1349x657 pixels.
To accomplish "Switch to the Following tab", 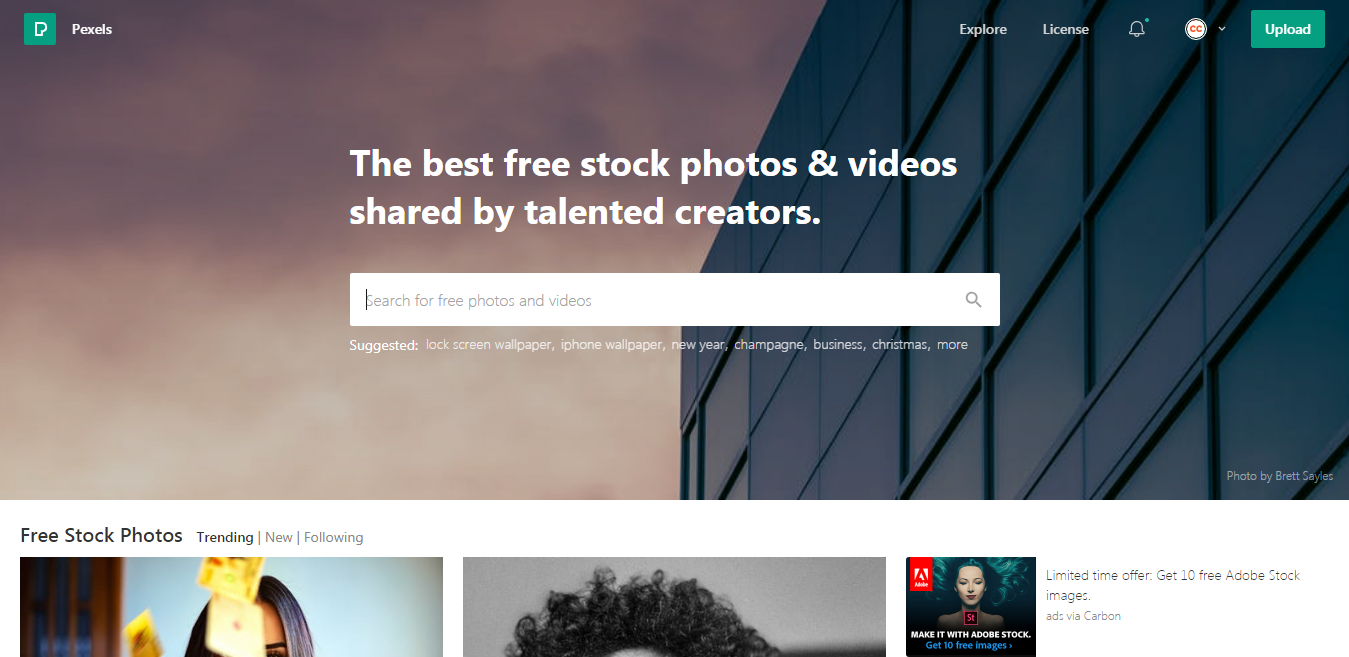I will point(333,537).
